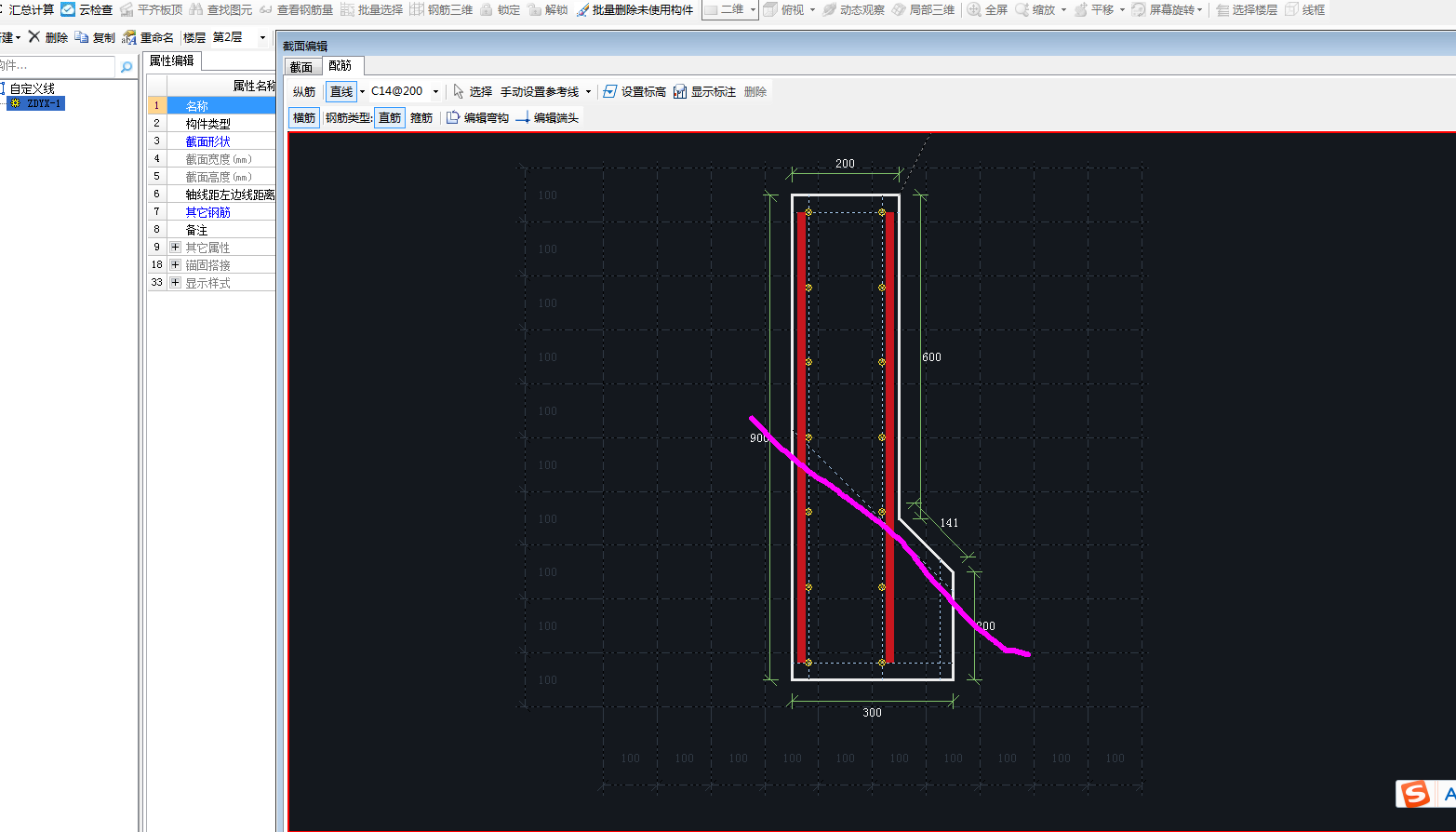
Task: Open the 缩放 dropdown arrow
Action: (1063, 10)
